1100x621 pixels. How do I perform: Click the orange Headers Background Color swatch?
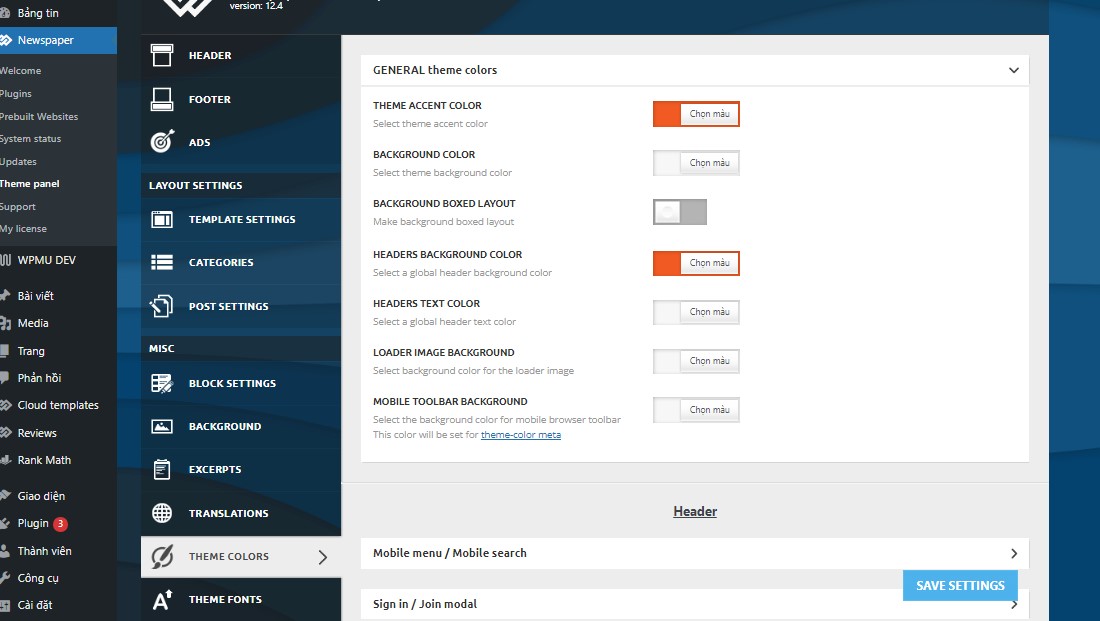pos(667,263)
